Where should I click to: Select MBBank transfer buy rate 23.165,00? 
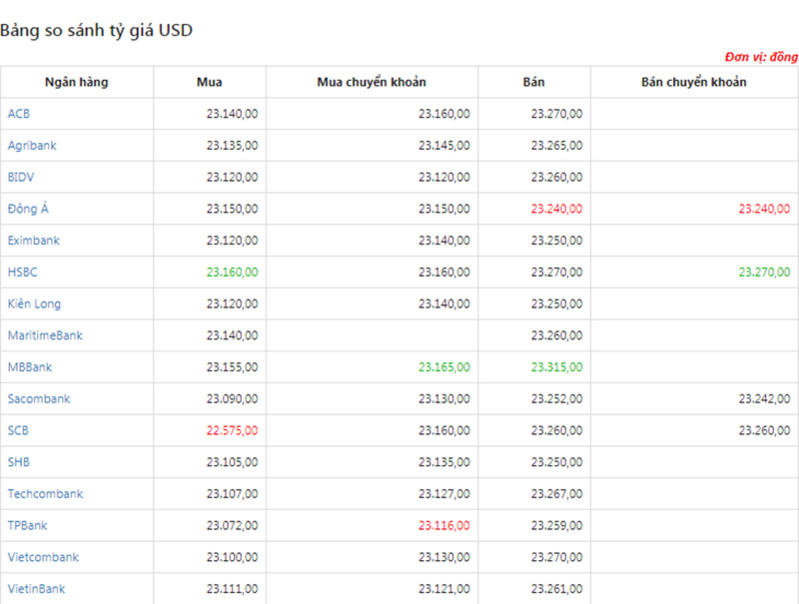click(444, 366)
